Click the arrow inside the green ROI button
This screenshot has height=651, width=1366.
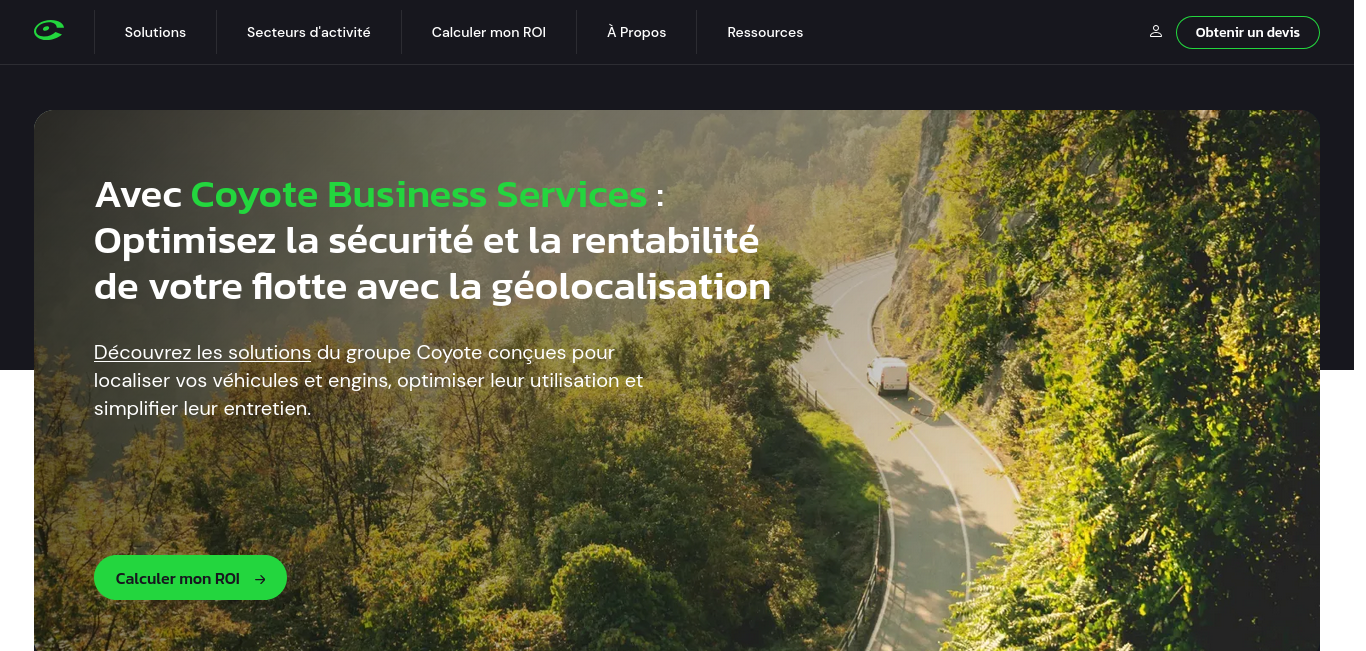[x=260, y=579]
